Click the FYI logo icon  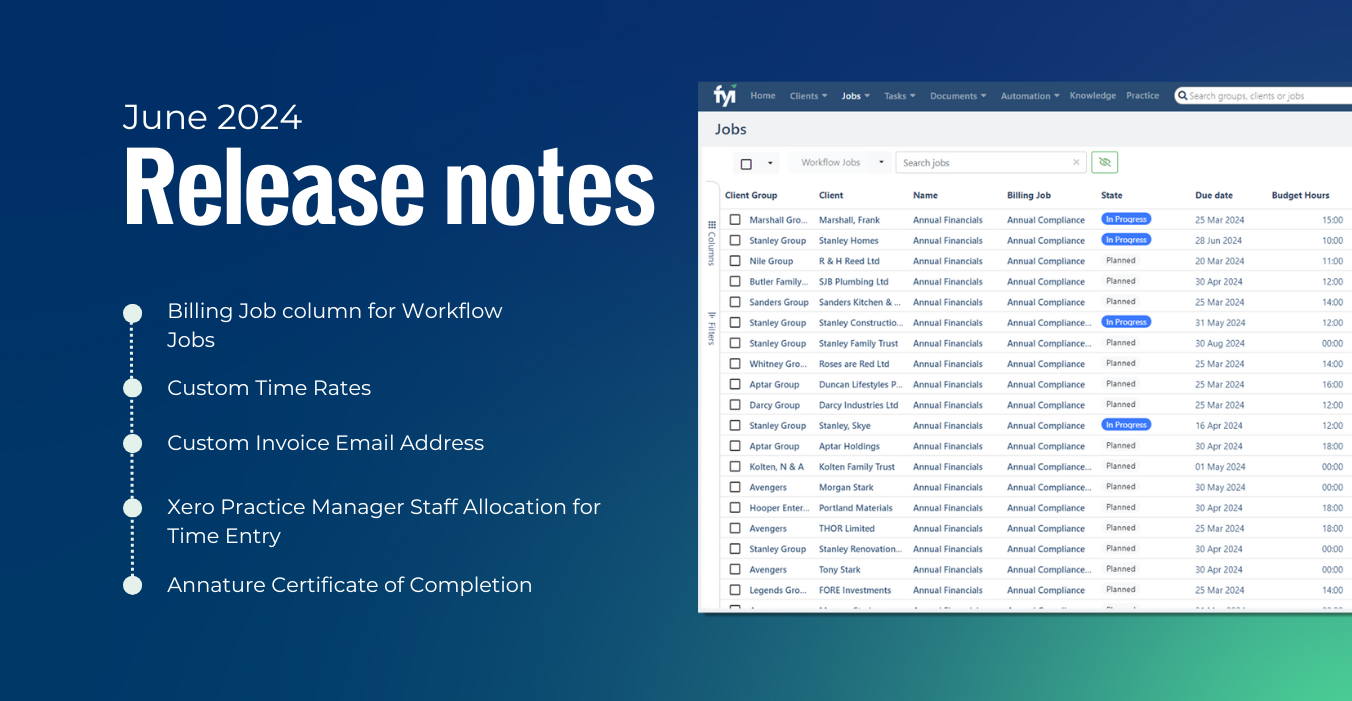click(725, 96)
